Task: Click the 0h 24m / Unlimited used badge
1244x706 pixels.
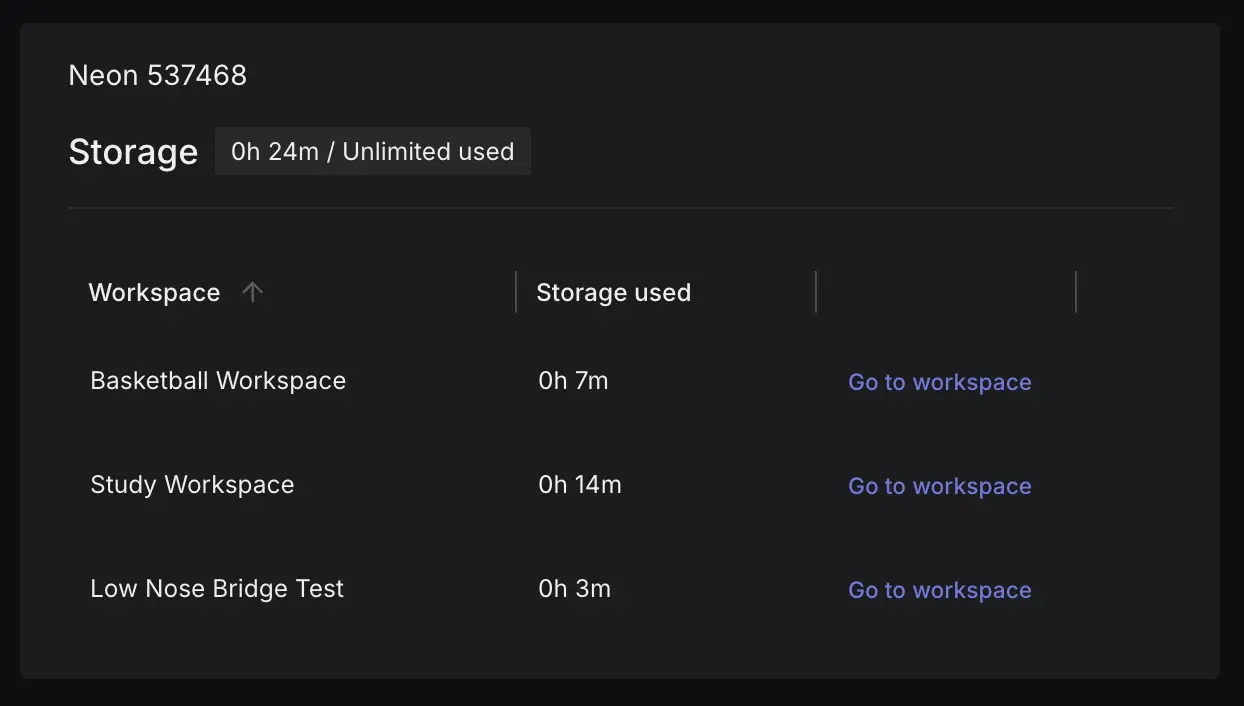Action: pos(372,151)
